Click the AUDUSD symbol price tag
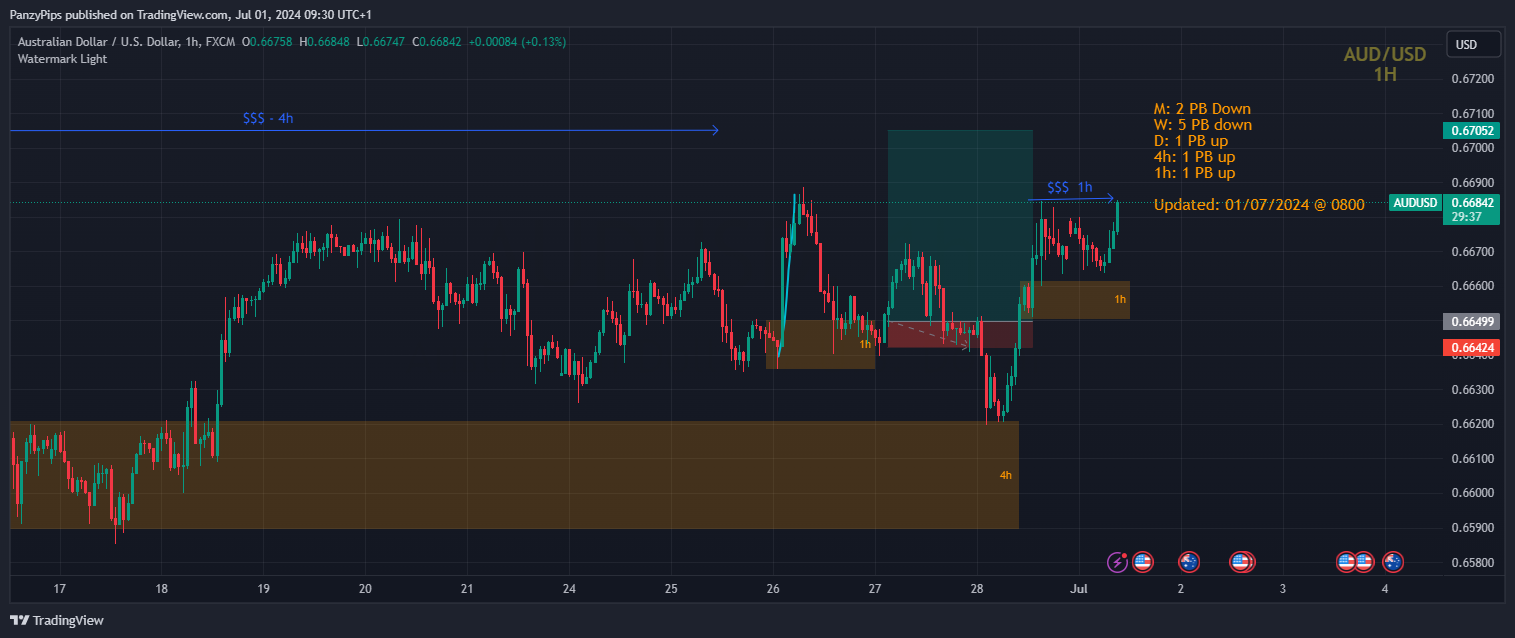1515x638 pixels. [x=1415, y=203]
